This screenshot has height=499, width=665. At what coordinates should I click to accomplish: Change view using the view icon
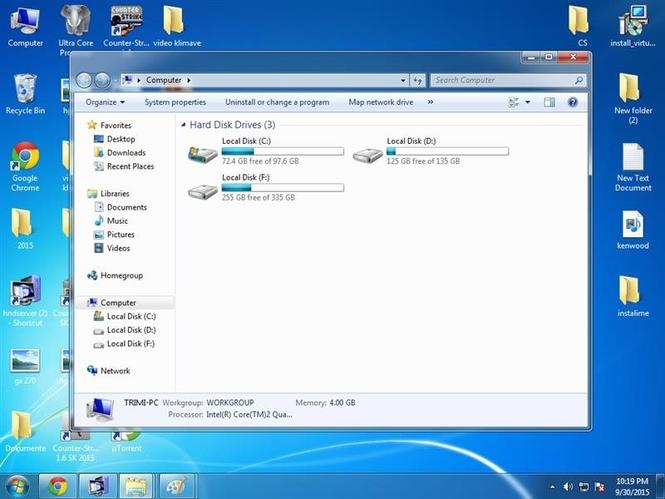pyautogui.click(x=514, y=102)
